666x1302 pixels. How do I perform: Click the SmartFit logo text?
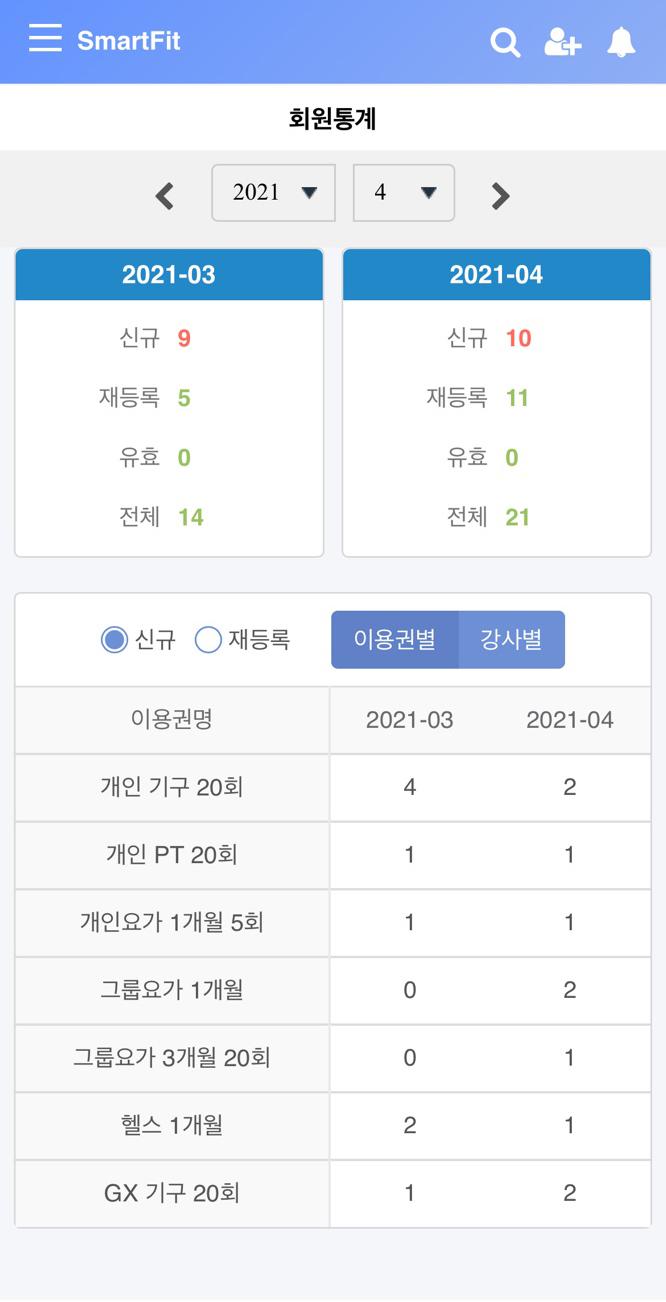(x=129, y=41)
